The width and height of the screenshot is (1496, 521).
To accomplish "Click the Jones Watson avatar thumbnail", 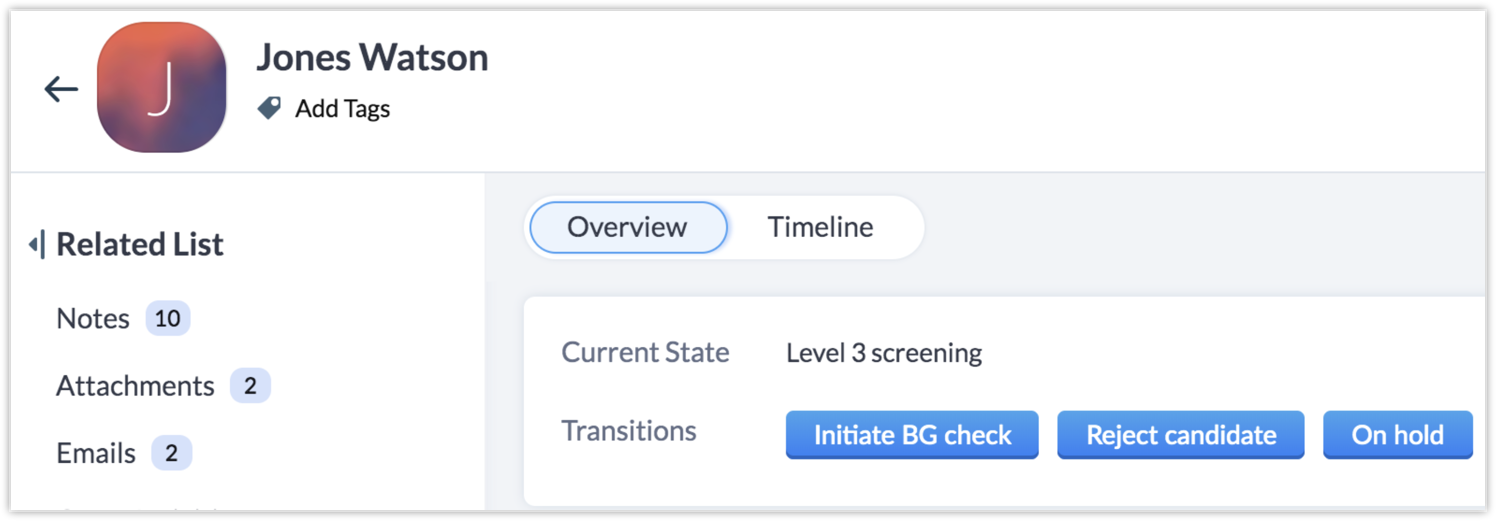I will (162, 88).
